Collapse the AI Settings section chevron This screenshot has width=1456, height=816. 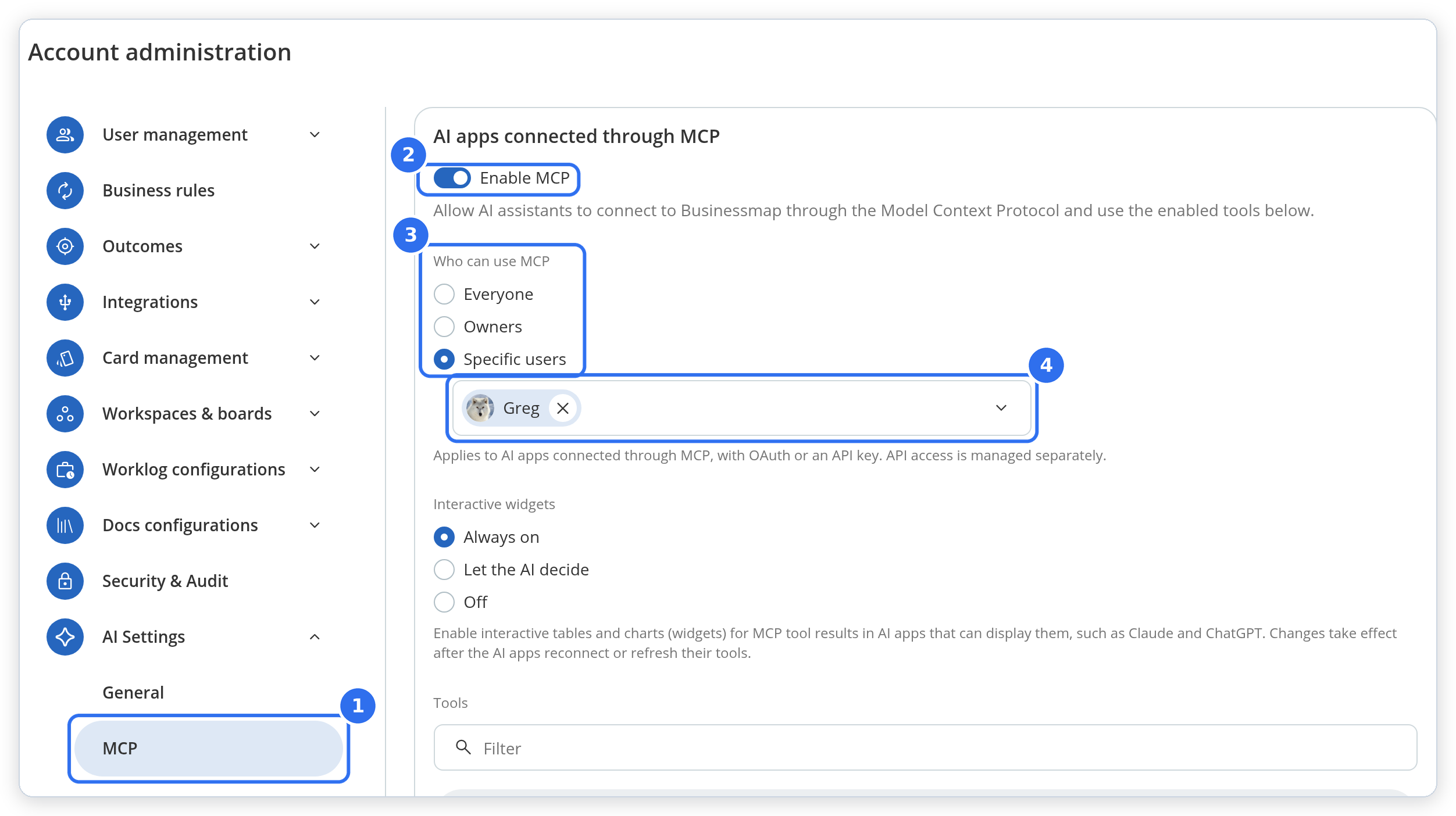(x=315, y=637)
